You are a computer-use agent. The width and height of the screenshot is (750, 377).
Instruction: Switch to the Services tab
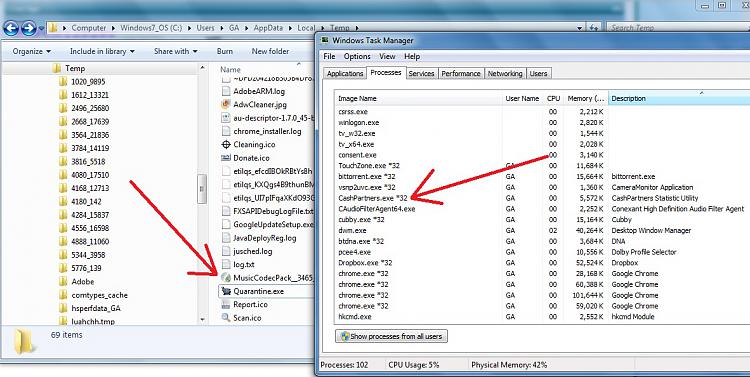click(421, 74)
